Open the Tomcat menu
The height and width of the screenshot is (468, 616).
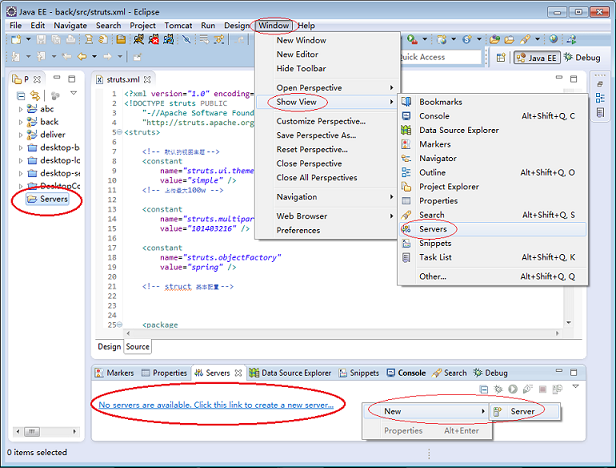[178, 26]
